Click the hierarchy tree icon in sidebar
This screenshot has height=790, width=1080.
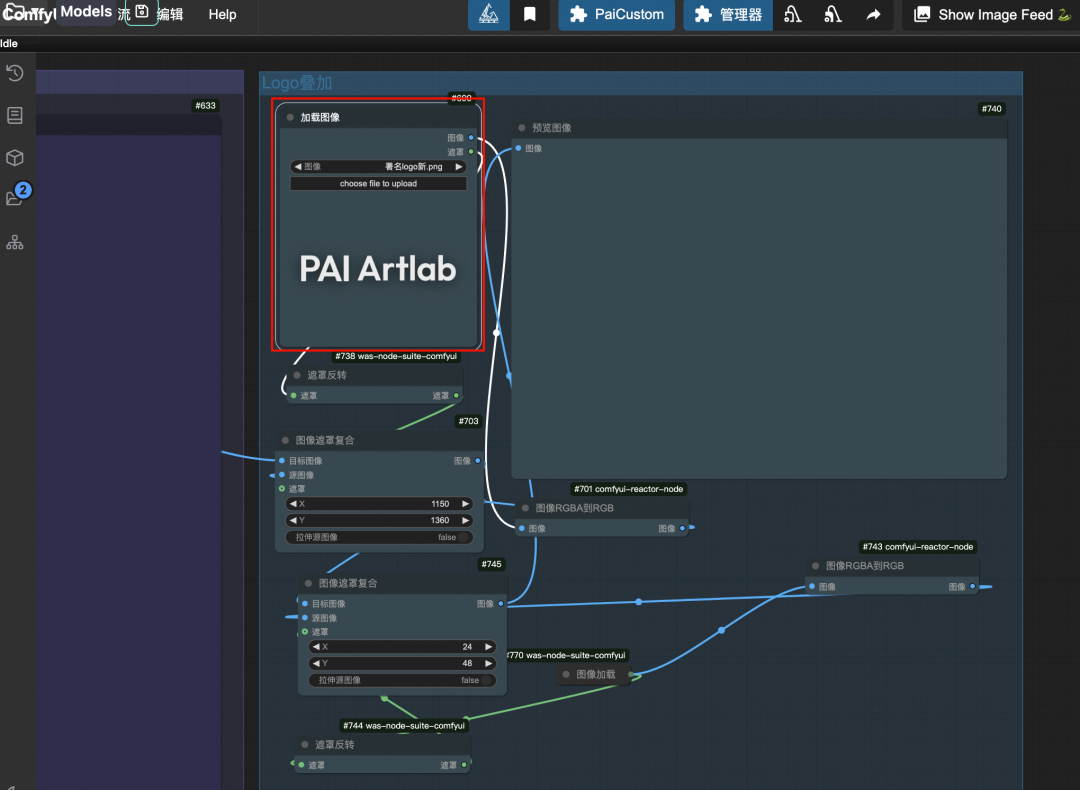(x=15, y=242)
